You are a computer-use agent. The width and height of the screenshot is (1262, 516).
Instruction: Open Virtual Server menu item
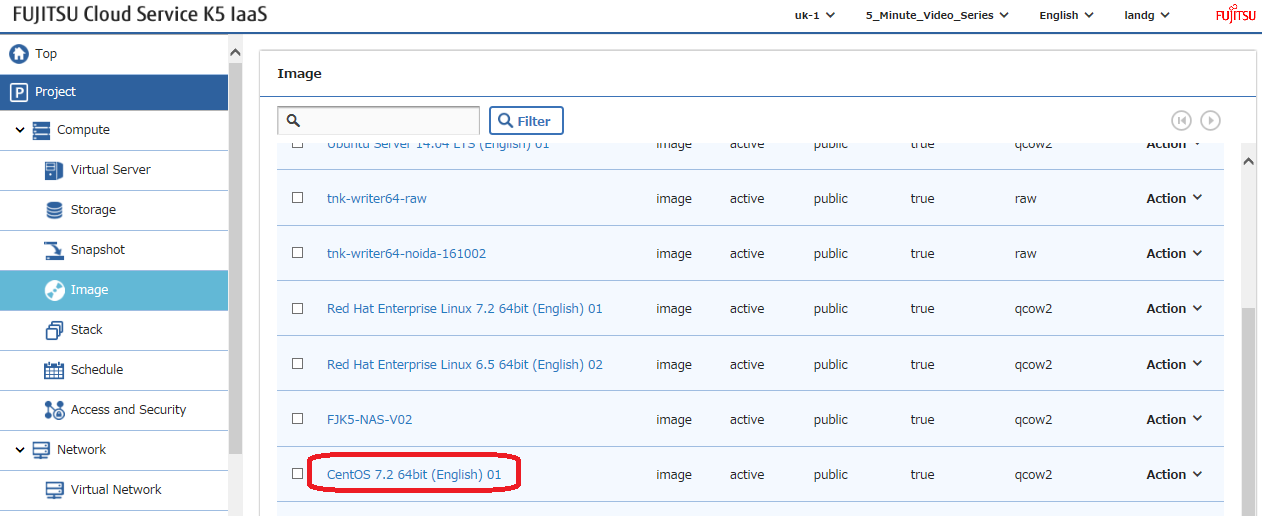[114, 170]
